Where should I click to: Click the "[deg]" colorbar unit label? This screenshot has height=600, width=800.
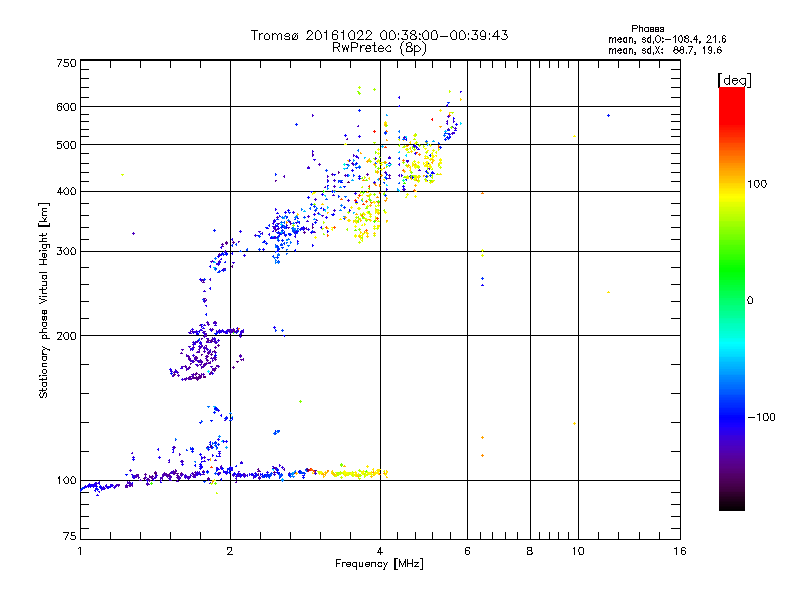pos(734,80)
